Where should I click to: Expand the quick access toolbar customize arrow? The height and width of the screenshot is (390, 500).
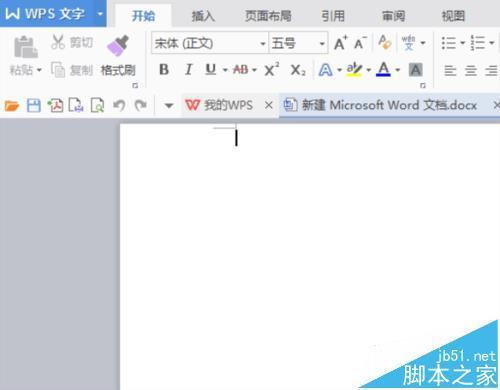click(169, 106)
